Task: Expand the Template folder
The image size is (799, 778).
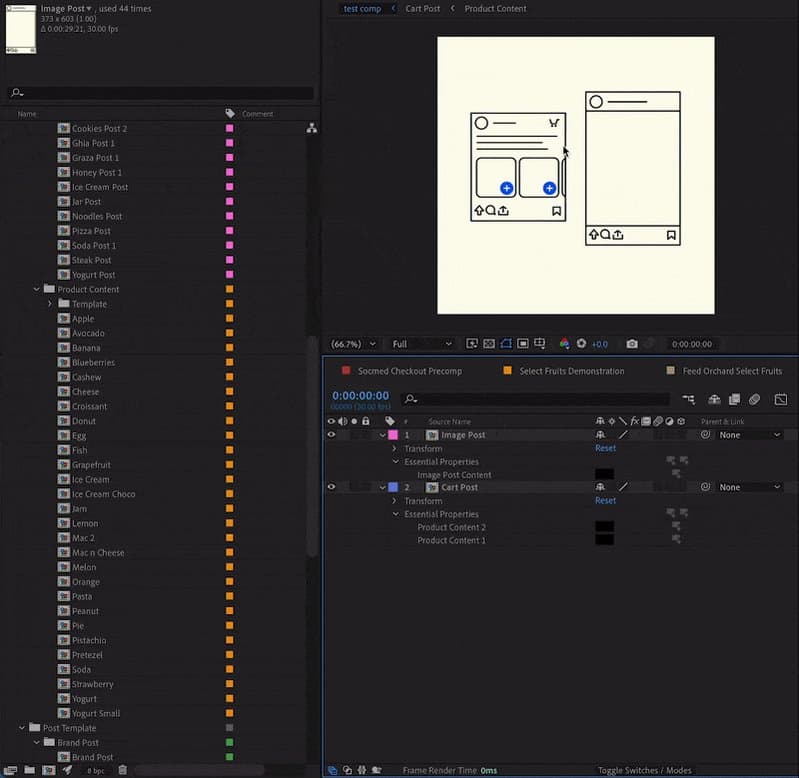Action: [x=50, y=304]
